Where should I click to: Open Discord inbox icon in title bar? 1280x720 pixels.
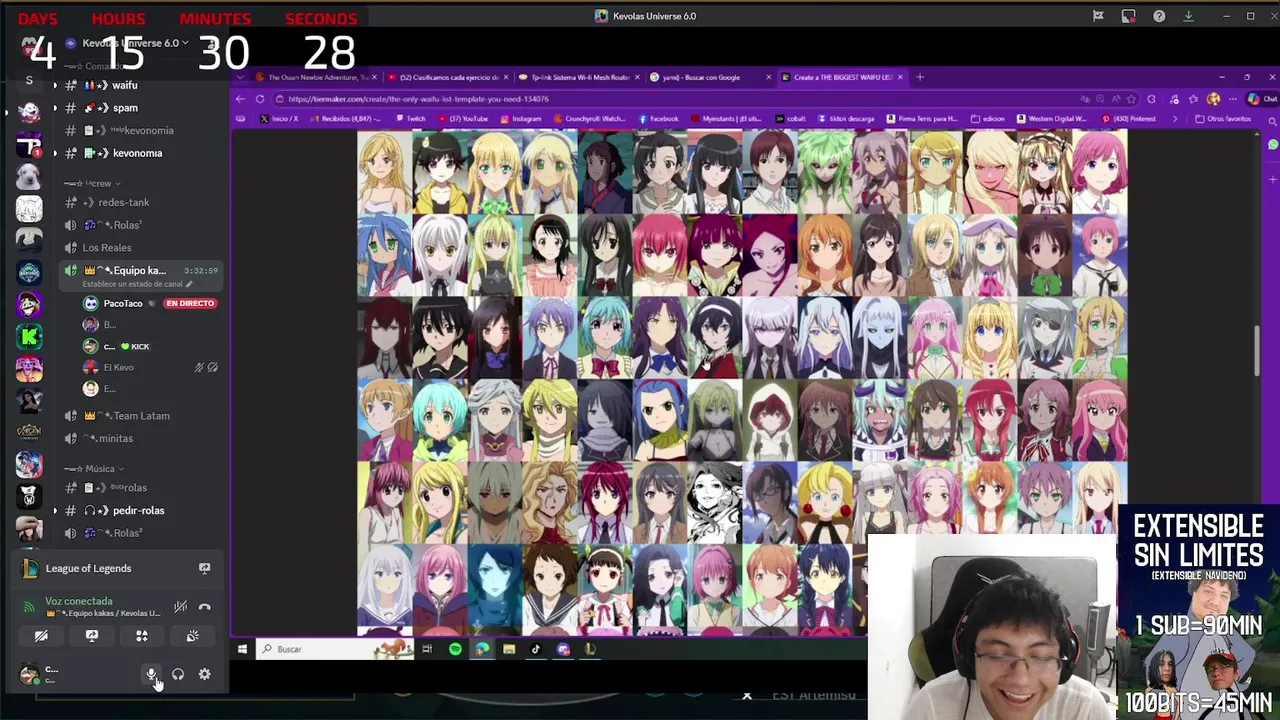click(x=1128, y=16)
